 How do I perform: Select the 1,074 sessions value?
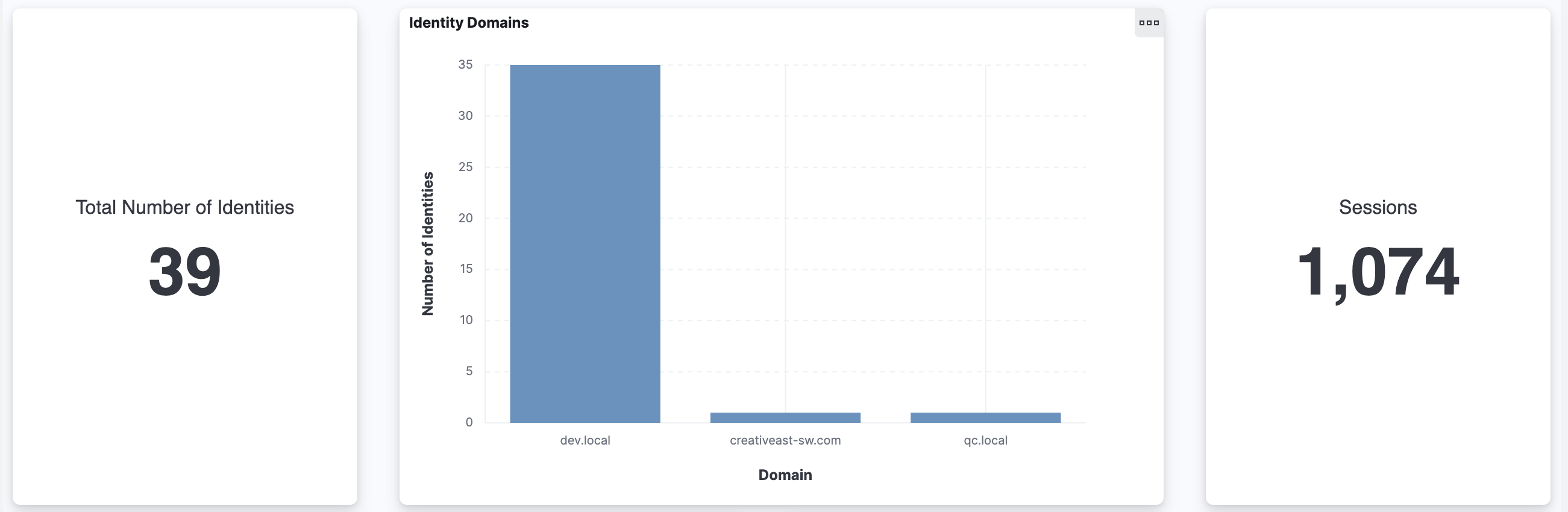[1377, 271]
